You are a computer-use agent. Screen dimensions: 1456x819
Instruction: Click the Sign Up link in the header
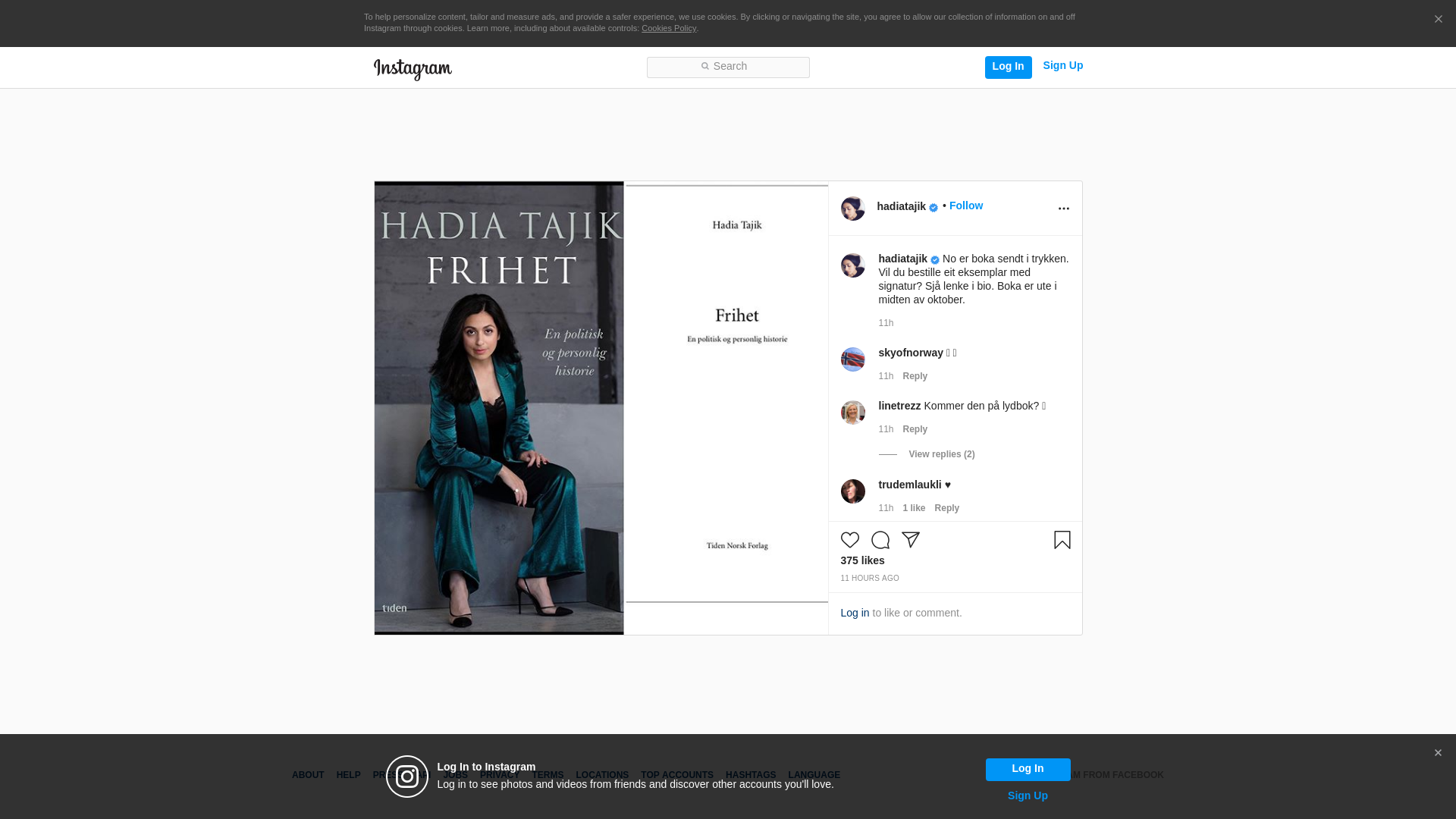[x=1062, y=65]
